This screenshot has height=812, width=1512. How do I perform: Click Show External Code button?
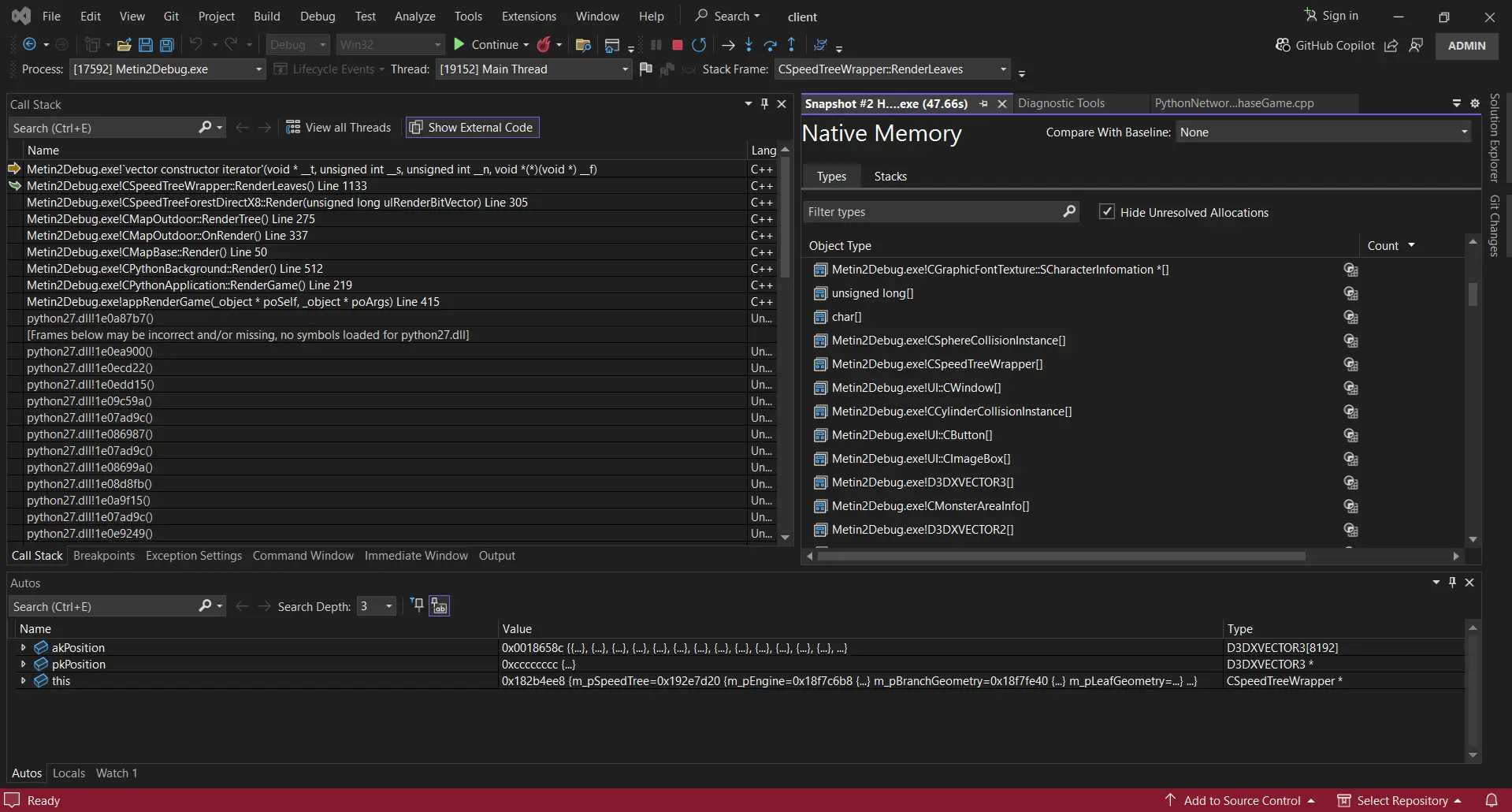pos(471,127)
